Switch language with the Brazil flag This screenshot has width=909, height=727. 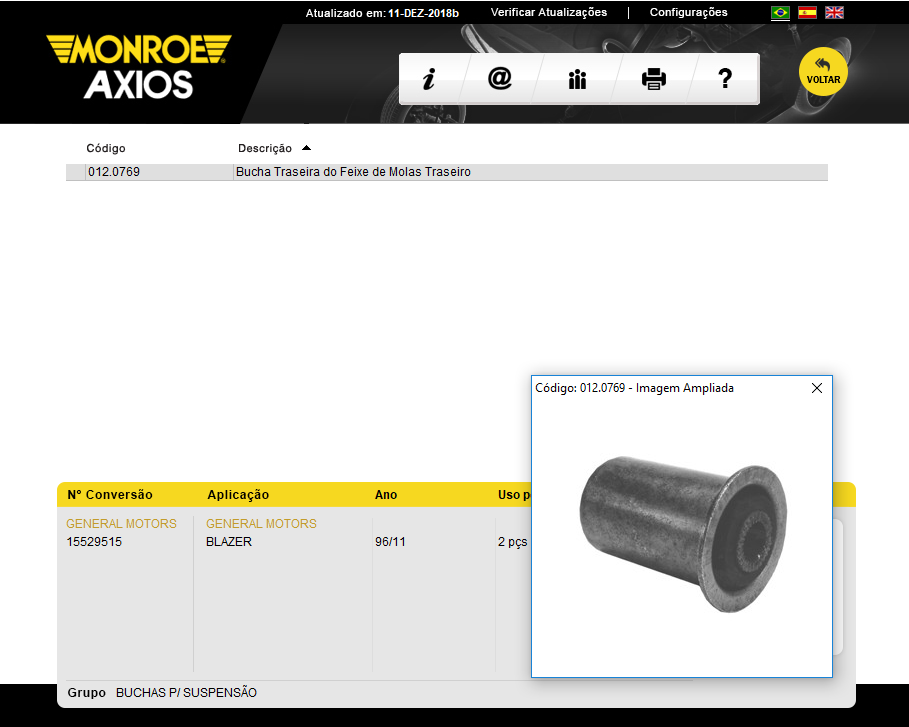click(780, 13)
